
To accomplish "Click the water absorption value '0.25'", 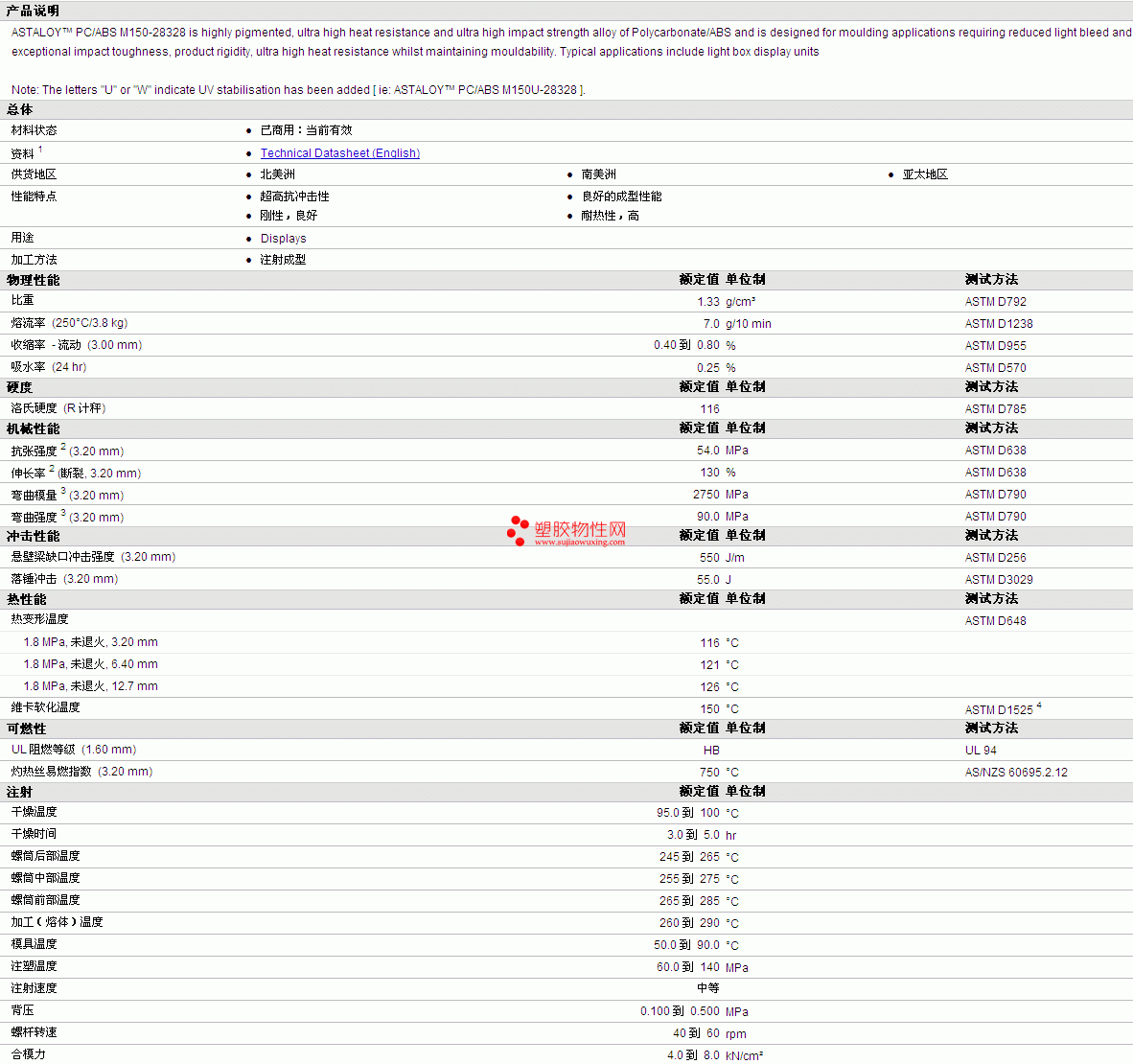I will coord(708,368).
